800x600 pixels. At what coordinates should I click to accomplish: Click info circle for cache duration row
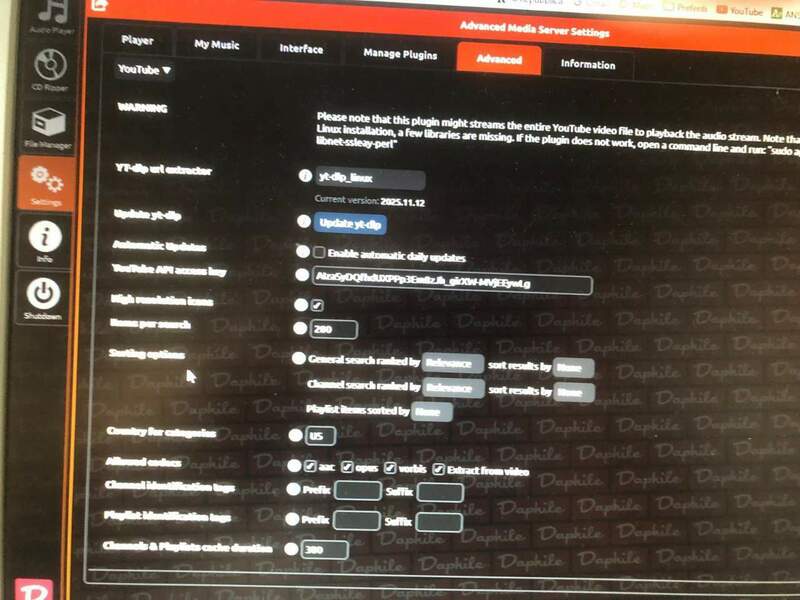(291, 549)
